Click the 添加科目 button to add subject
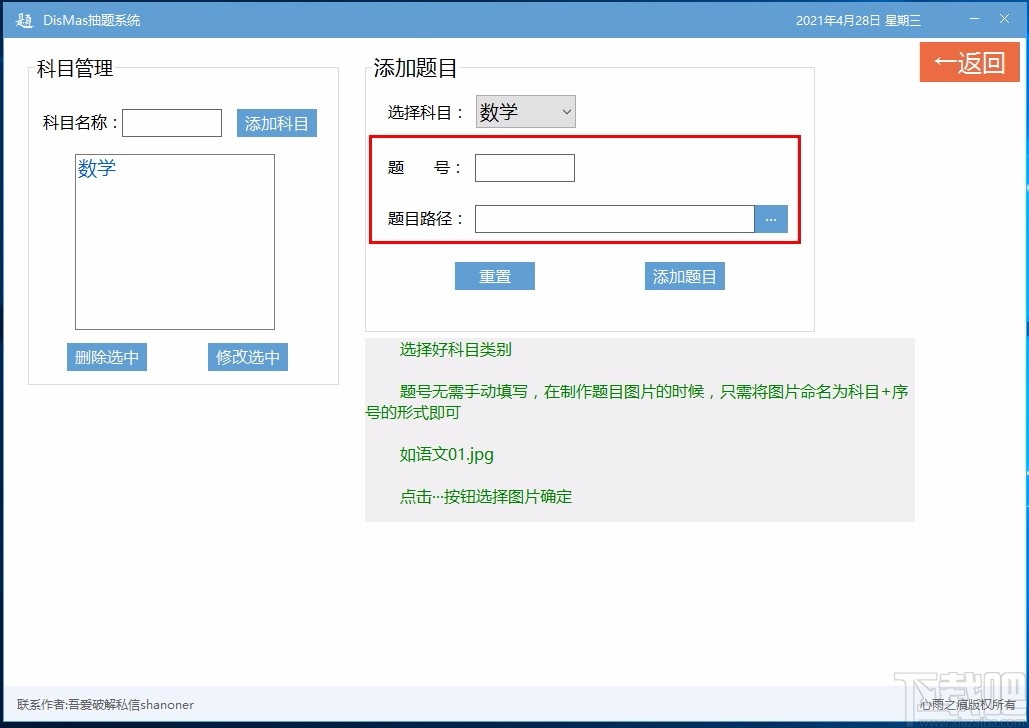 (276, 122)
